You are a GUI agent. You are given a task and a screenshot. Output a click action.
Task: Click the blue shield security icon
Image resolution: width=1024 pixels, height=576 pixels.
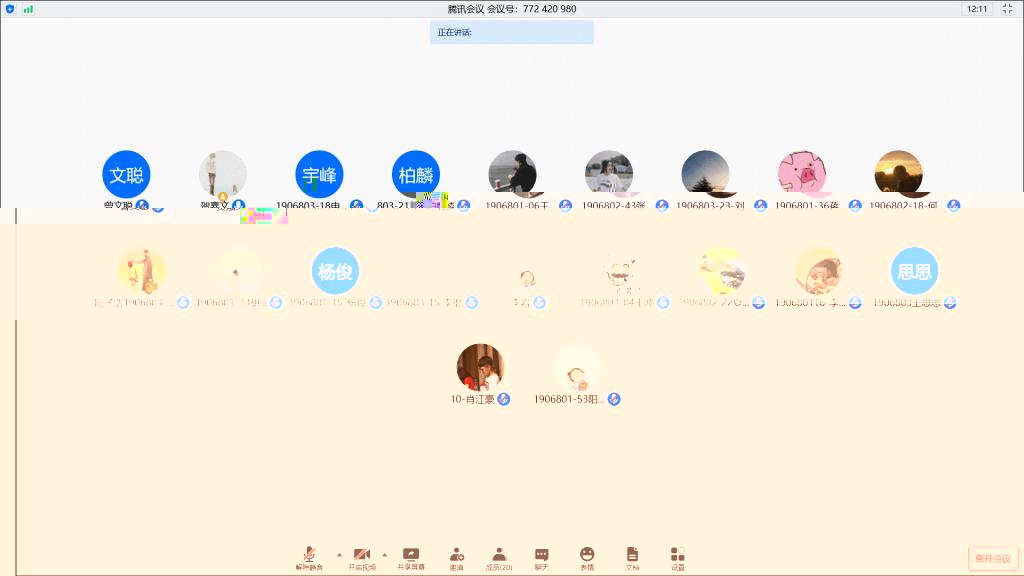click(x=10, y=9)
